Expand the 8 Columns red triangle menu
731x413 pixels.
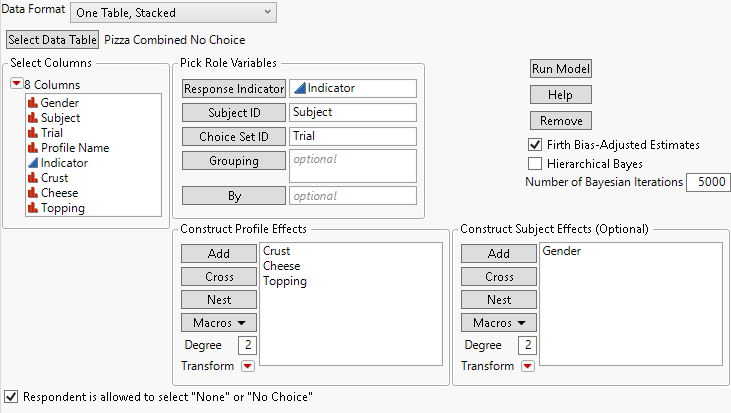point(16,85)
